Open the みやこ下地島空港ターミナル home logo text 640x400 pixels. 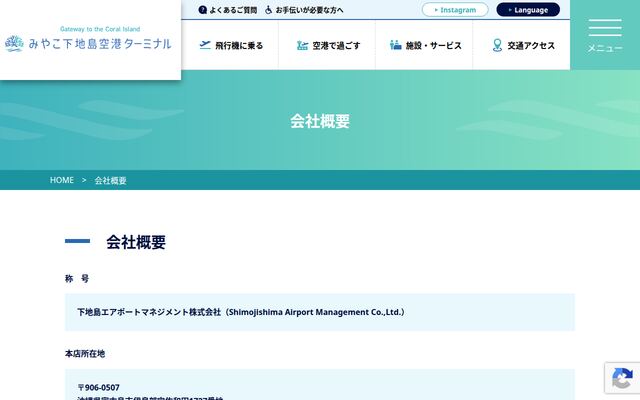[x=100, y=44]
